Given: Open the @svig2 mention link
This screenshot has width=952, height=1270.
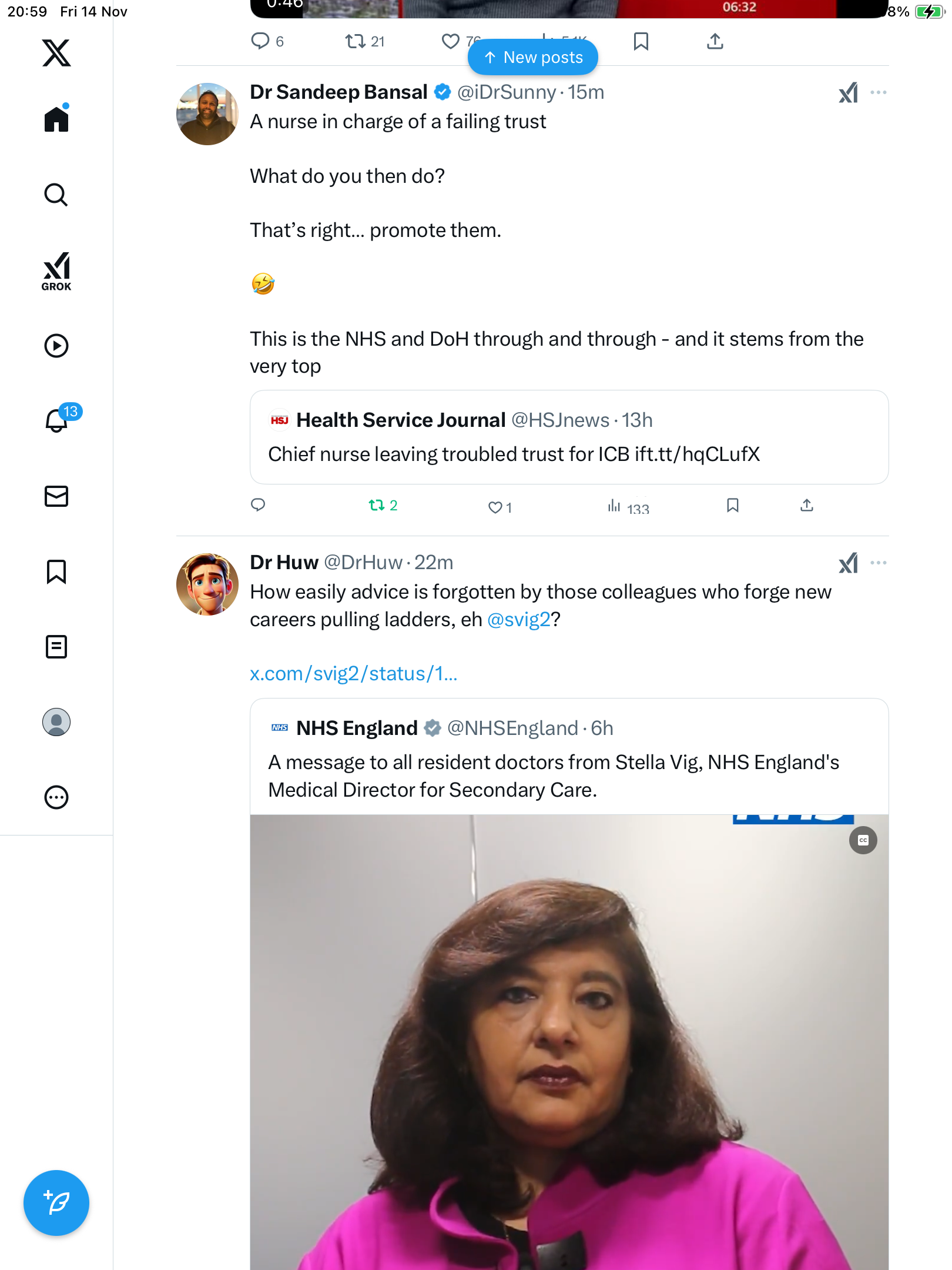Looking at the screenshot, I should (518, 619).
